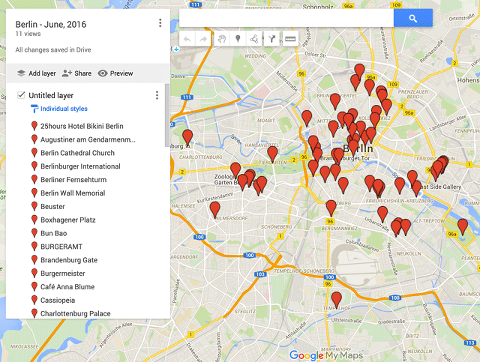This screenshot has height=362, width=480.
Task: Click Add layer
Action: pos(36,73)
